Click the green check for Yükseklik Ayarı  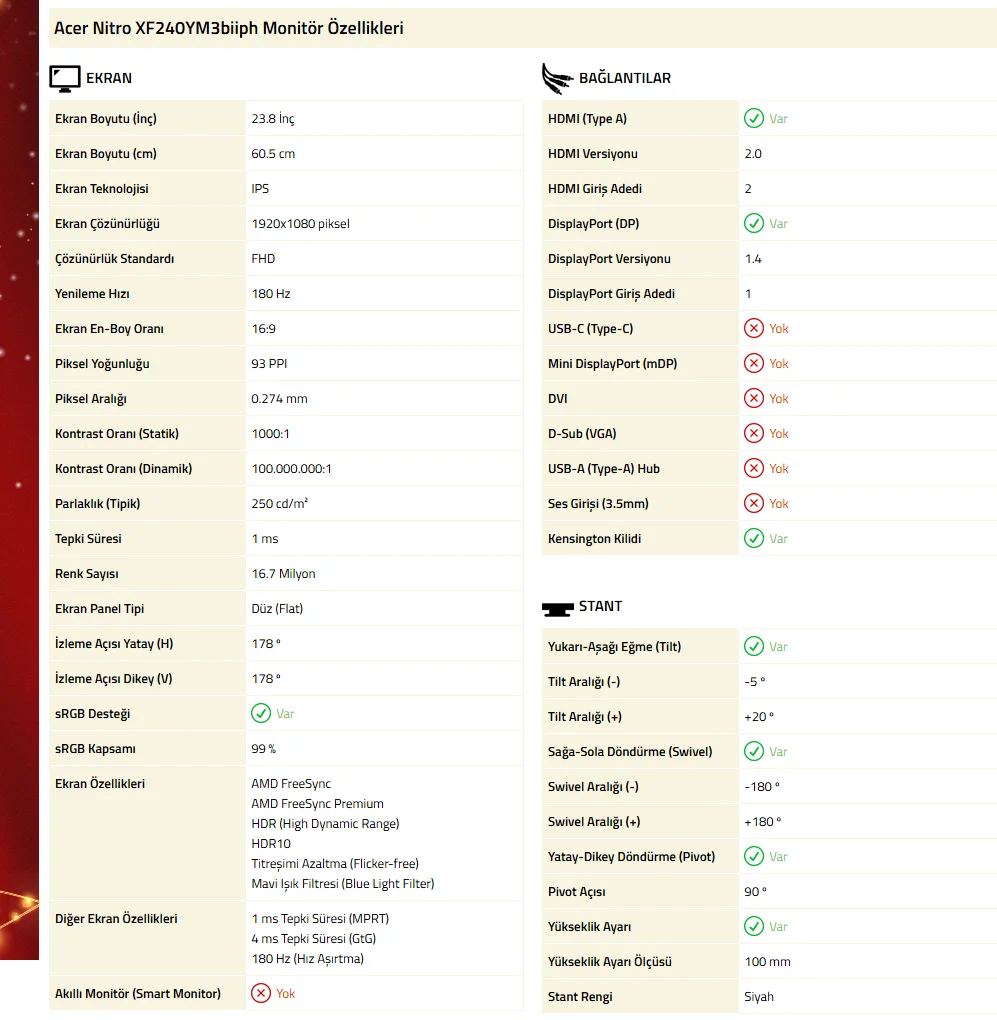click(754, 927)
